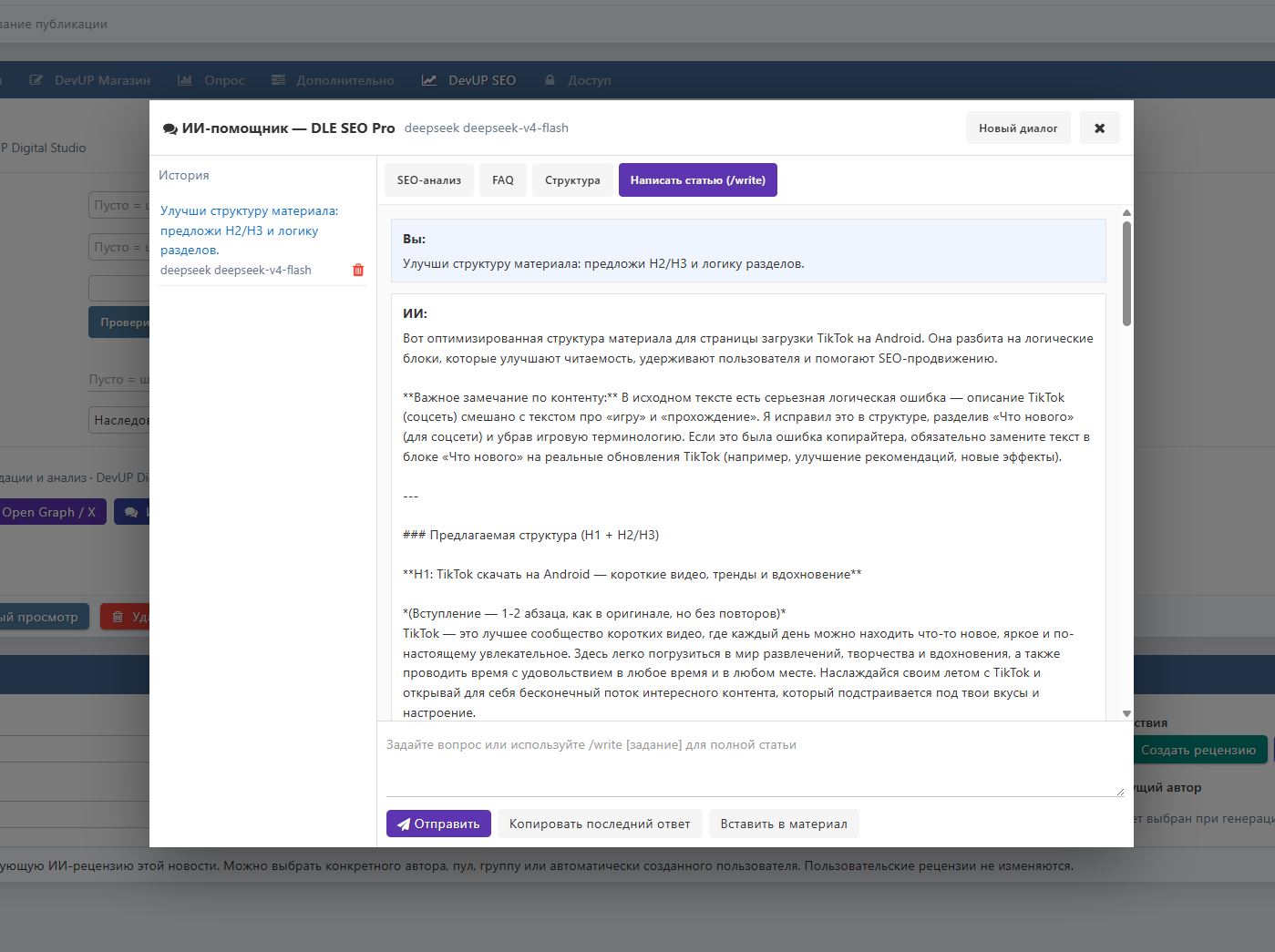Send the message with Отправить
Viewport: 1275px width, 952px height.
438,824
